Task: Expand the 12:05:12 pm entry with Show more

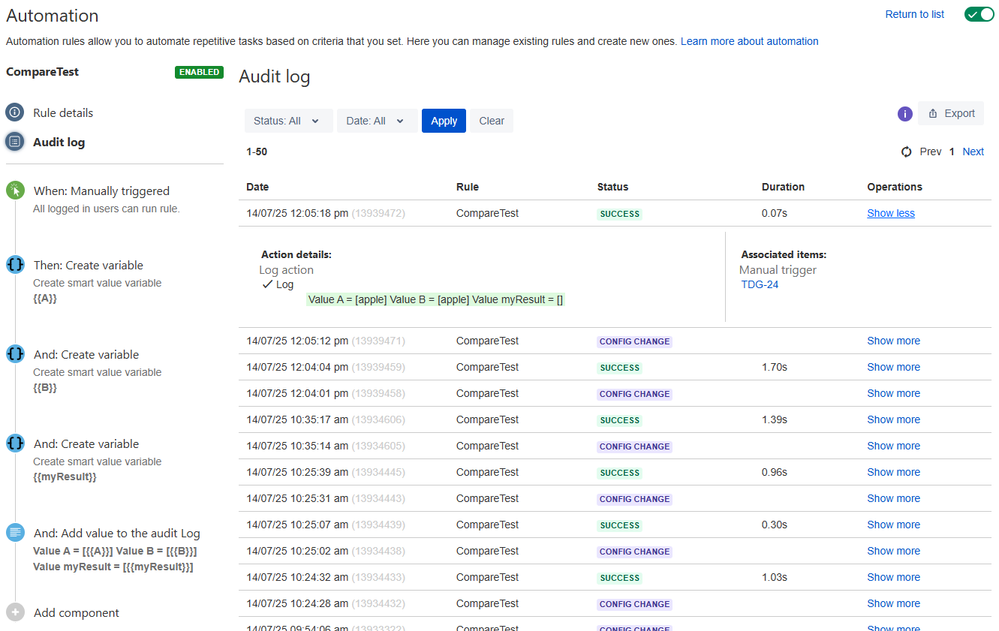Action: click(x=893, y=341)
